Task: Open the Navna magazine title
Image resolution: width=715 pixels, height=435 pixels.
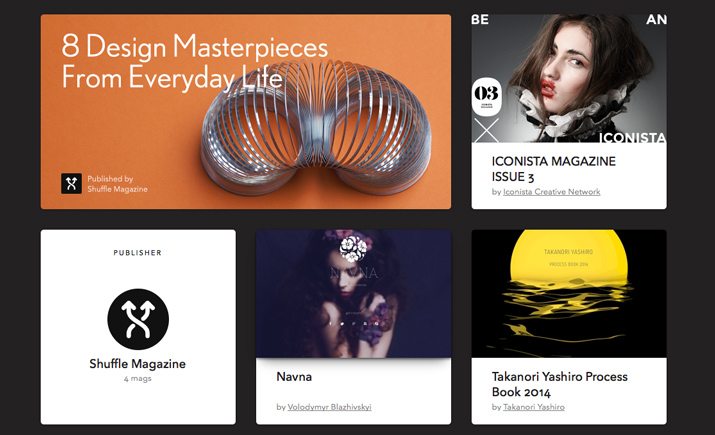Action: (294, 377)
